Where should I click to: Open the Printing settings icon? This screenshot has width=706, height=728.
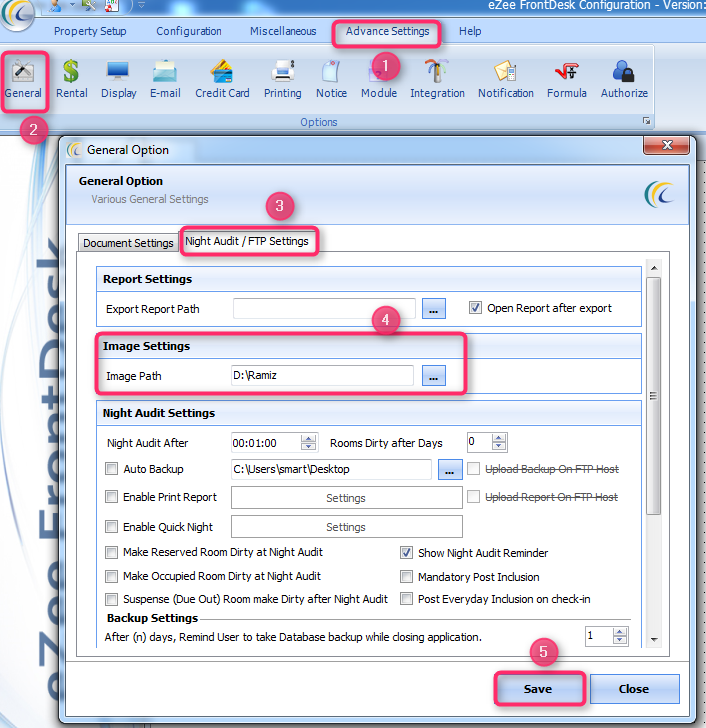point(283,71)
